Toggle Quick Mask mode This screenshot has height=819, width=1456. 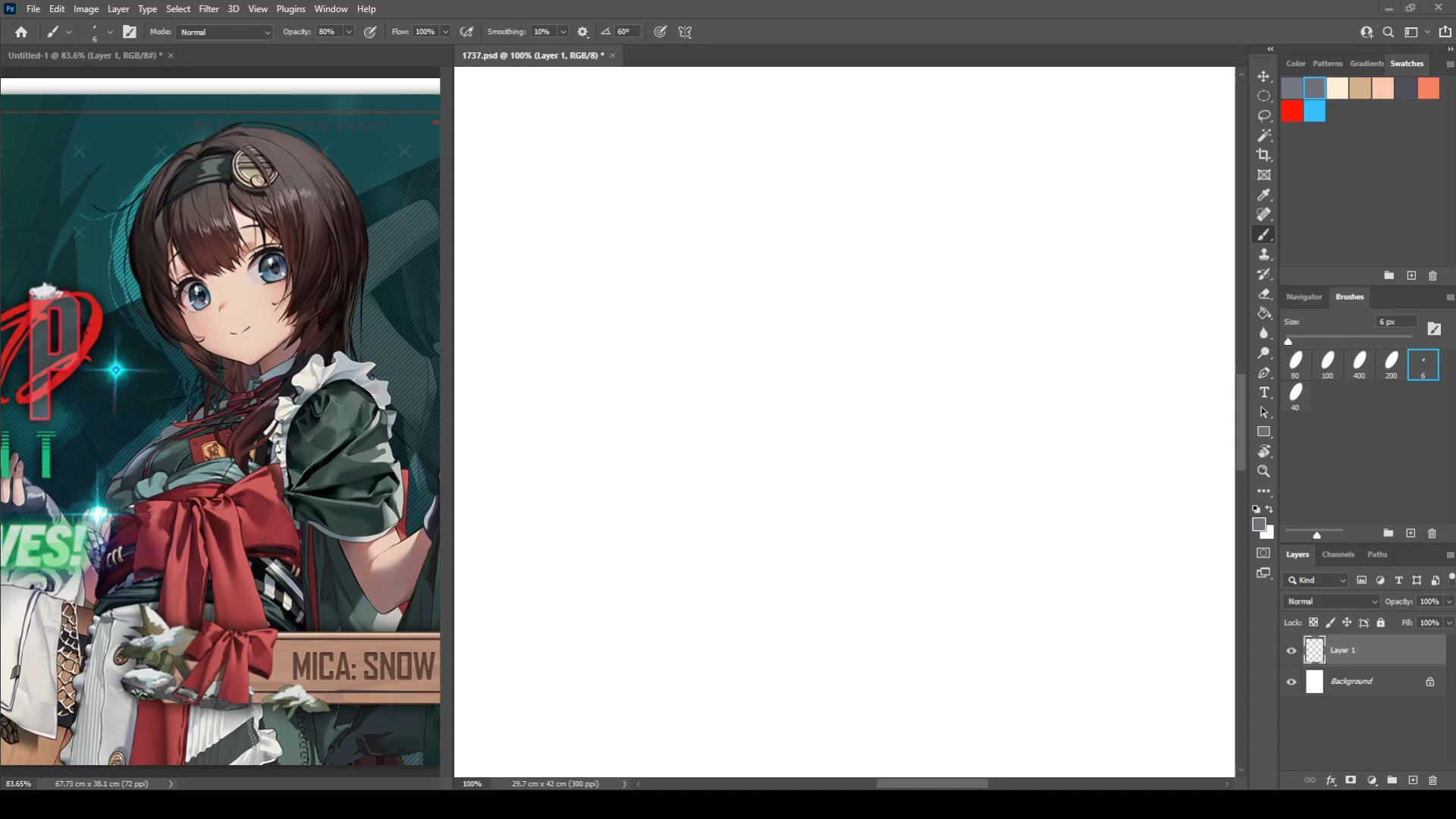point(1263,553)
